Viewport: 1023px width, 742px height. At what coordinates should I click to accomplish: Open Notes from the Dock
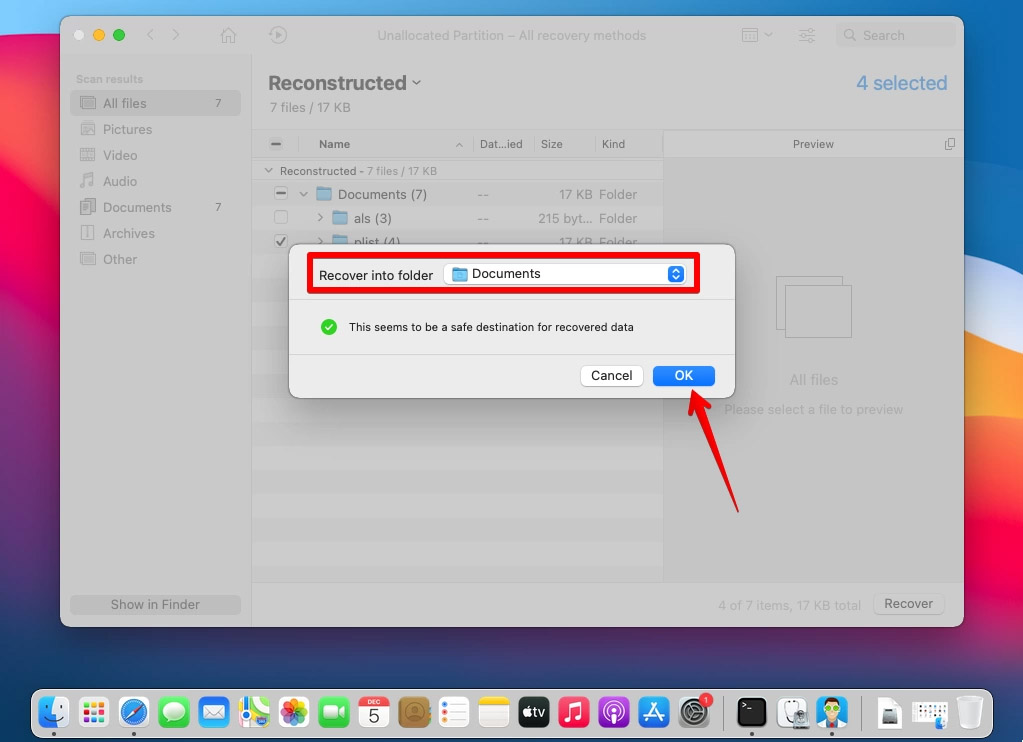(494, 711)
